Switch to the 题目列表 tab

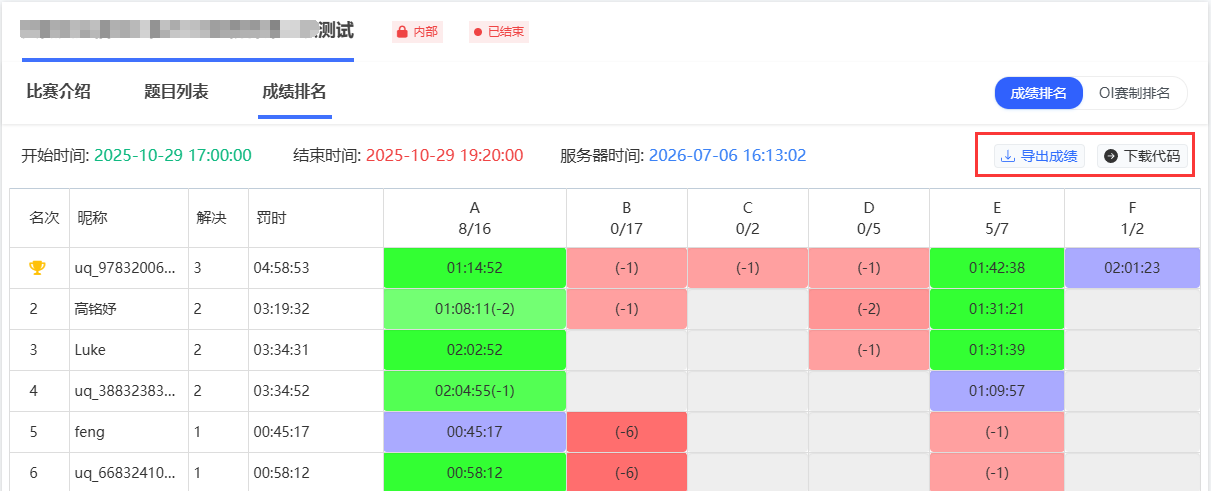click(x=176, y=92)
